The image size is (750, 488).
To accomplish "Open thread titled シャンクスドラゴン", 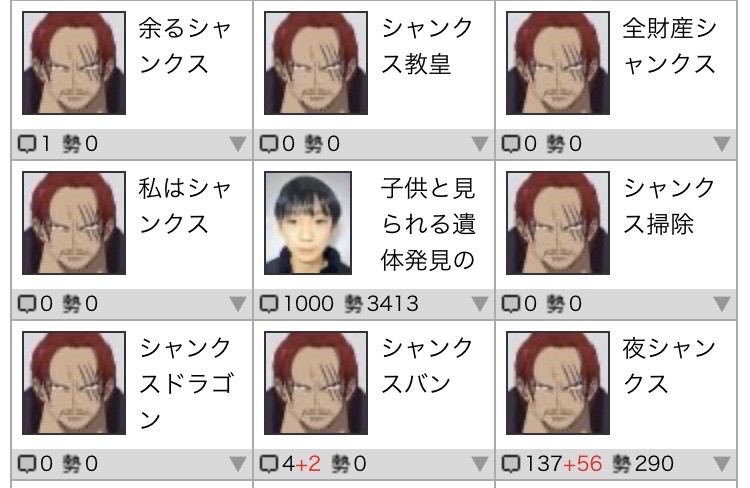I will (x=187, y=383).
